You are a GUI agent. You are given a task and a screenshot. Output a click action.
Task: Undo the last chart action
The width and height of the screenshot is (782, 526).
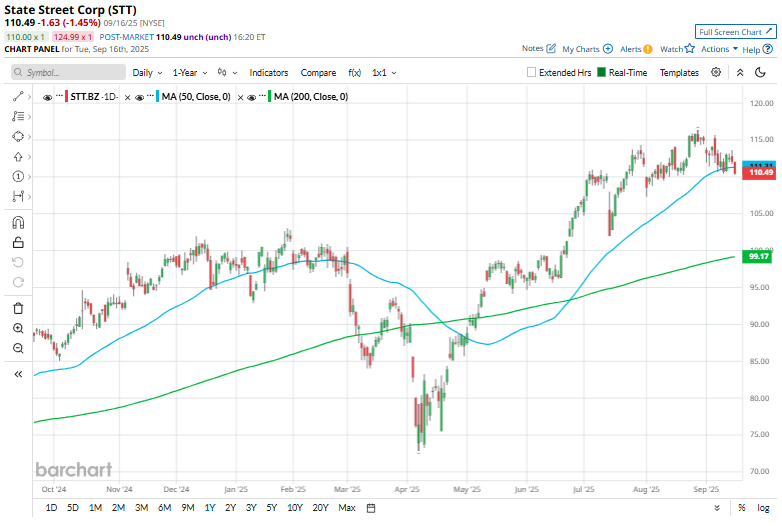tap(18, 262)
